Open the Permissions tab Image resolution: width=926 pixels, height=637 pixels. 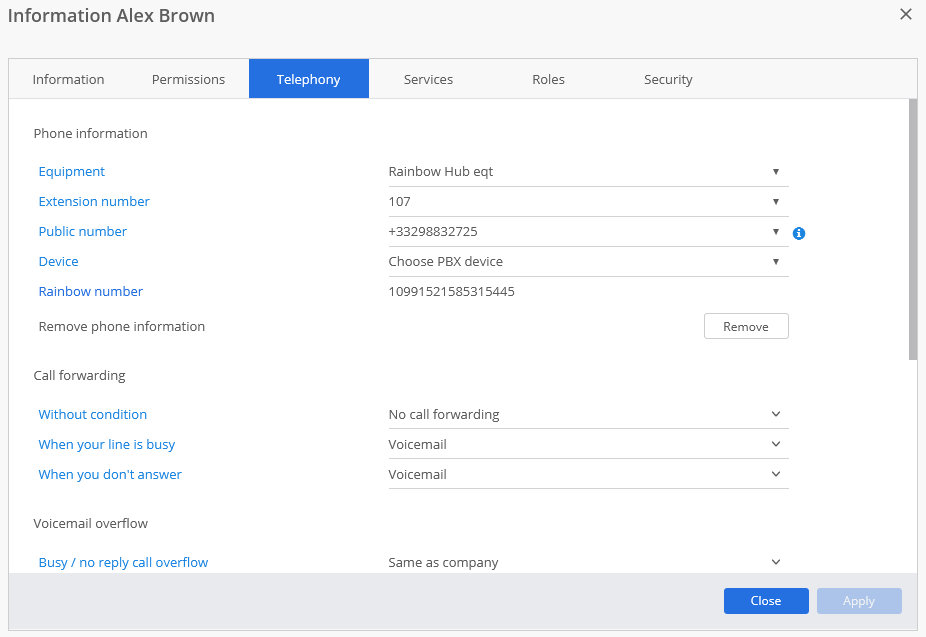point(188,80)
